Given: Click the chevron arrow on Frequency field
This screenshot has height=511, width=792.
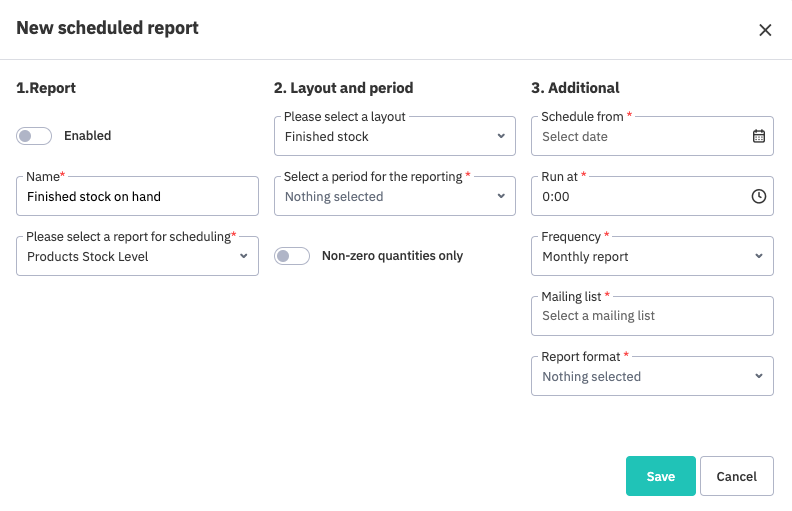Looking at the screenshot, I should [x=758, y=256].
